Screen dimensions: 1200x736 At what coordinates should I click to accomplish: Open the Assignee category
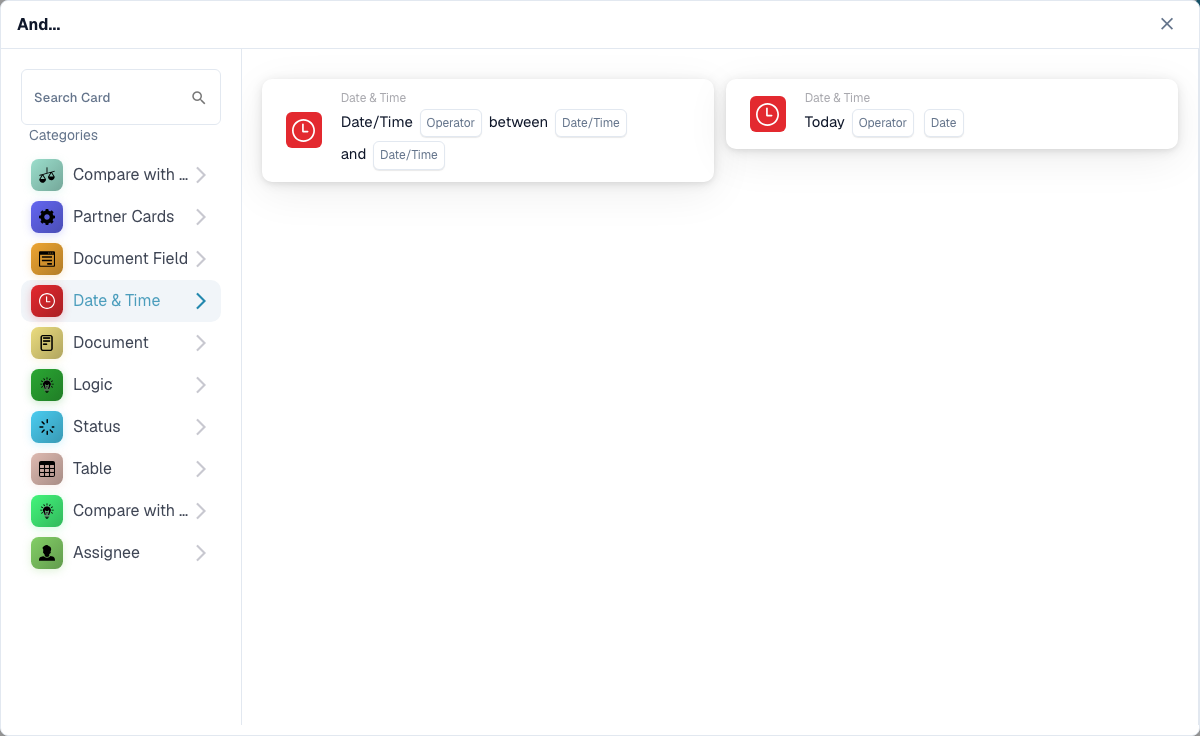[x=121, y=553]
